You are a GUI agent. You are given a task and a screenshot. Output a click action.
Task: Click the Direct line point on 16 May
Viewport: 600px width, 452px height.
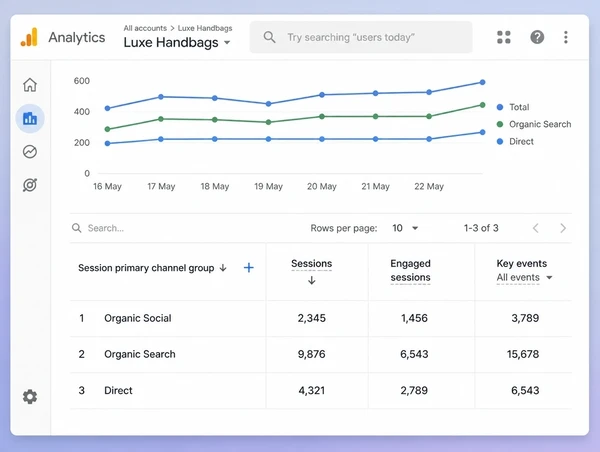108,144
